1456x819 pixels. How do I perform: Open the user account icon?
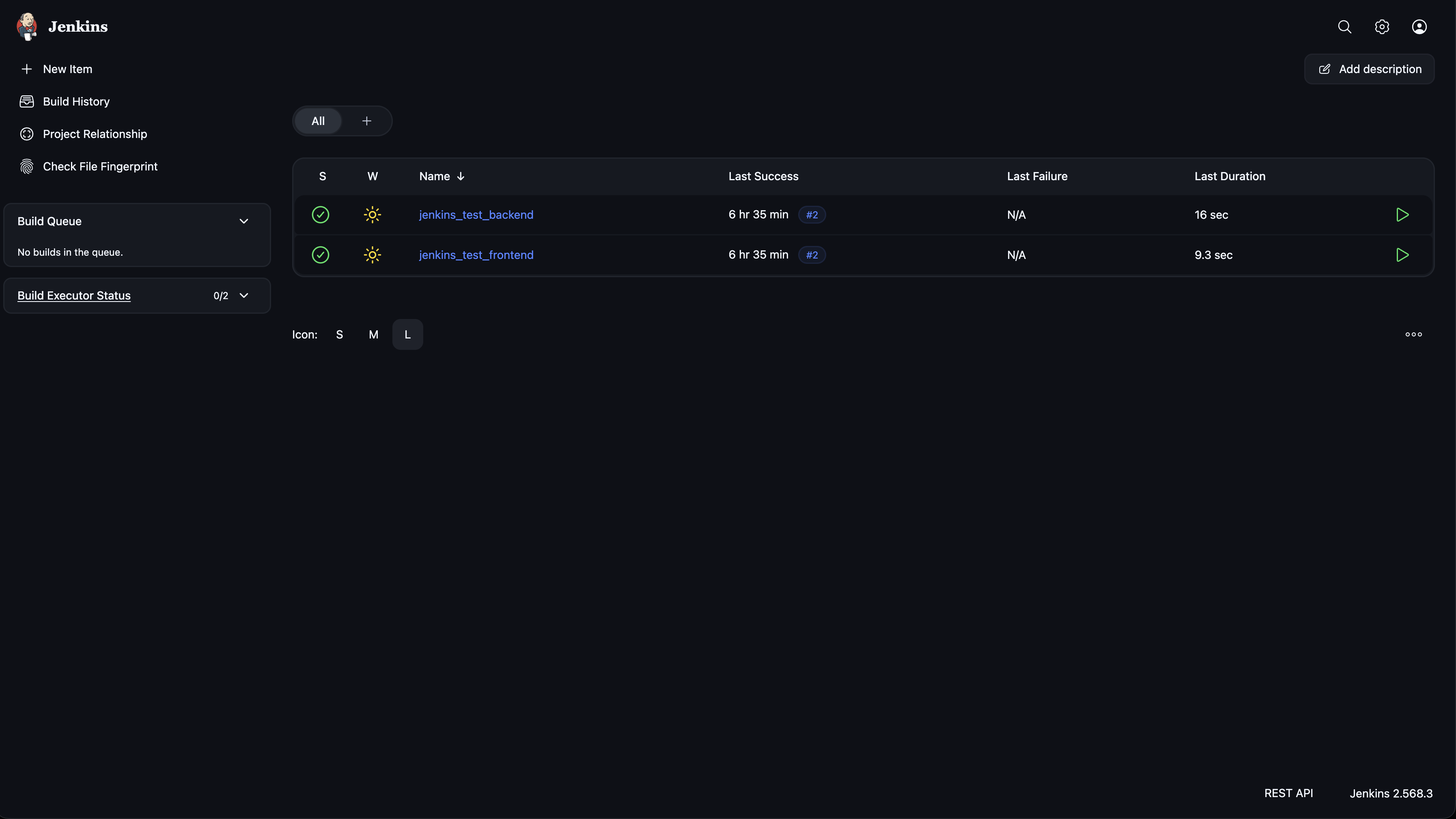(x=1419, y=26)
